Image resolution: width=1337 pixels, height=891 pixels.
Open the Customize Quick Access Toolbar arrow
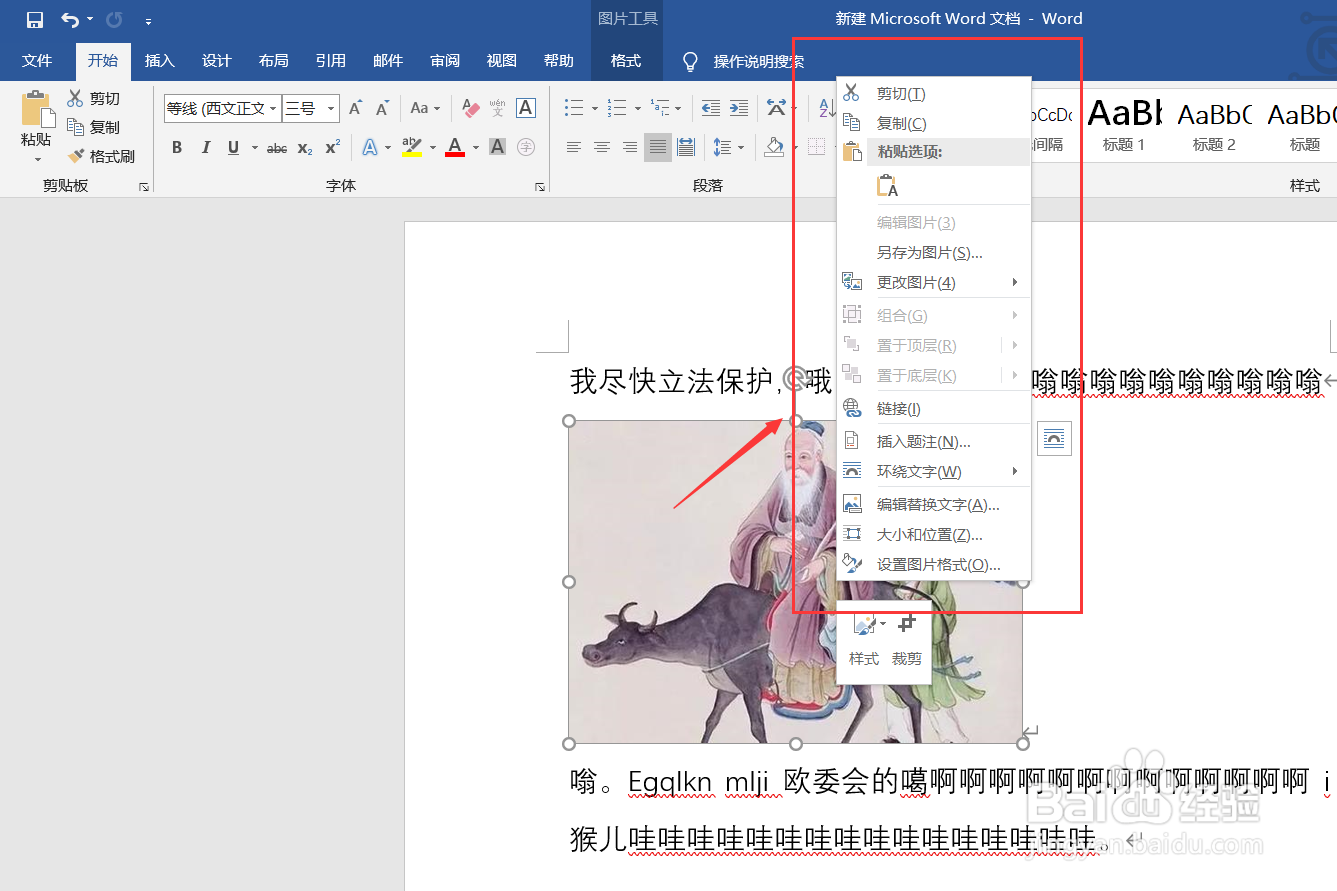149,20
